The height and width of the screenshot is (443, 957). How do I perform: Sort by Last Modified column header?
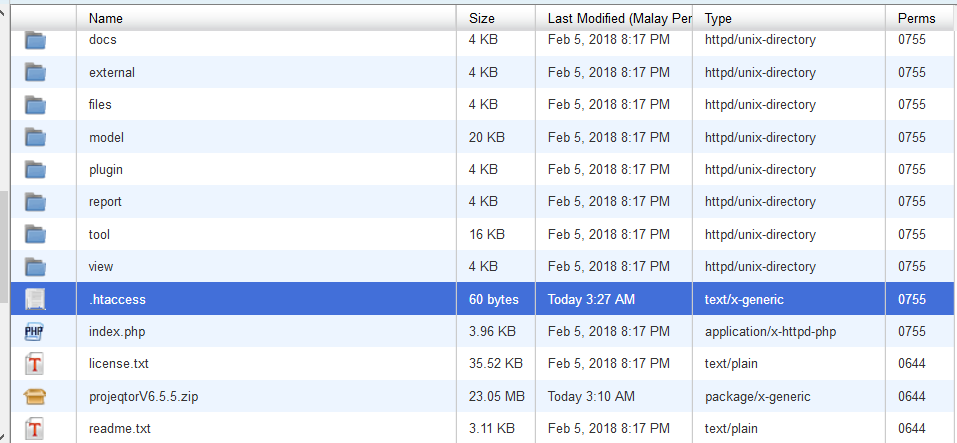pyautogui.click(x=619, y=18)
